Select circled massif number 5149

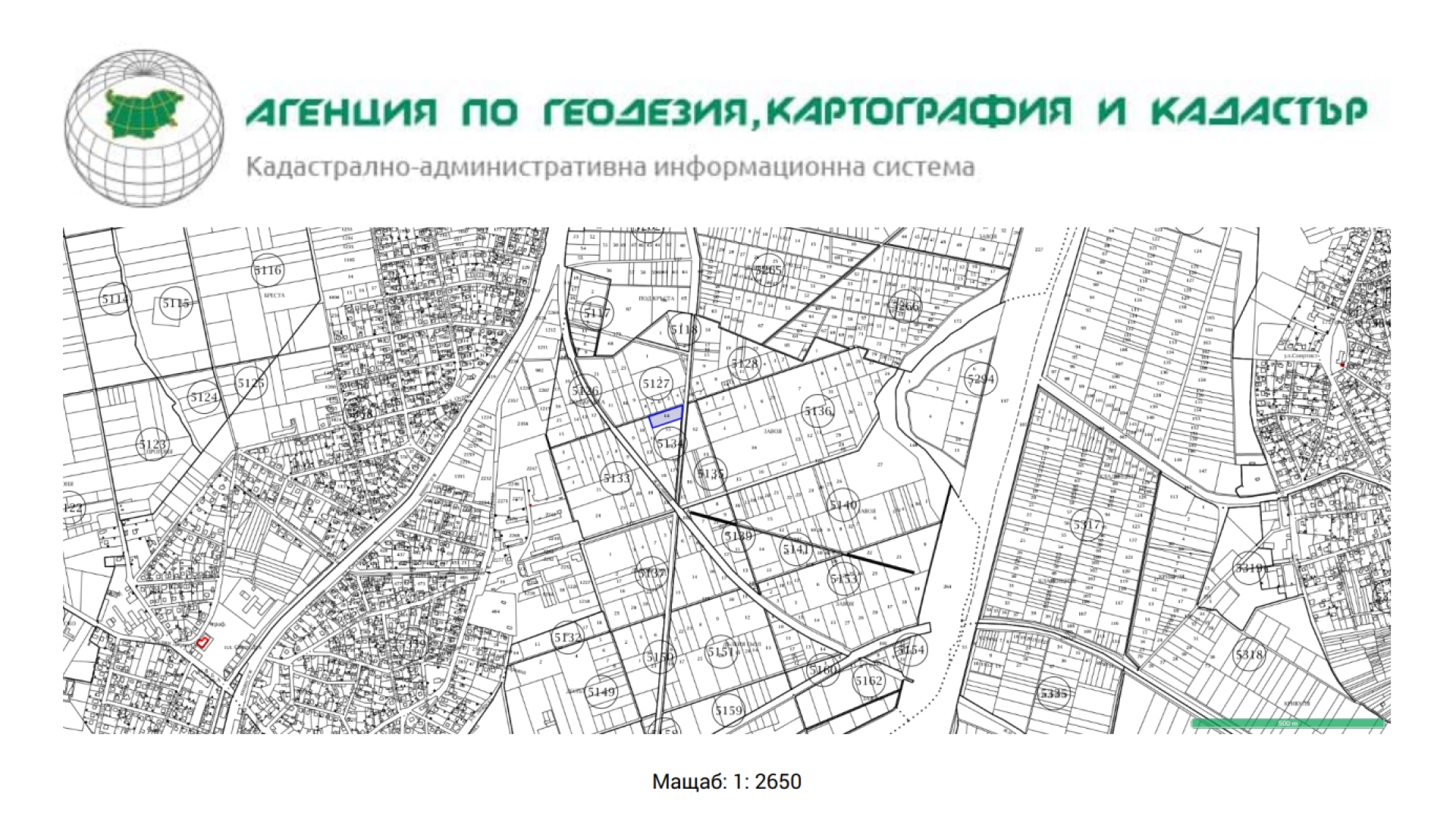coord(601,692)
